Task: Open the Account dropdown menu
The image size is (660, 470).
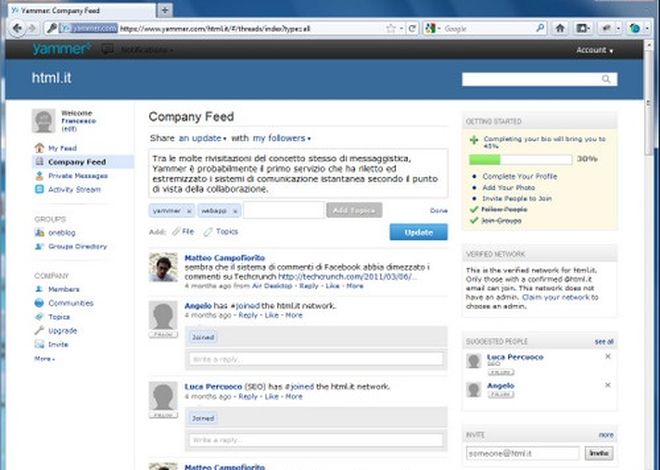Action: (x=594, y=50)
